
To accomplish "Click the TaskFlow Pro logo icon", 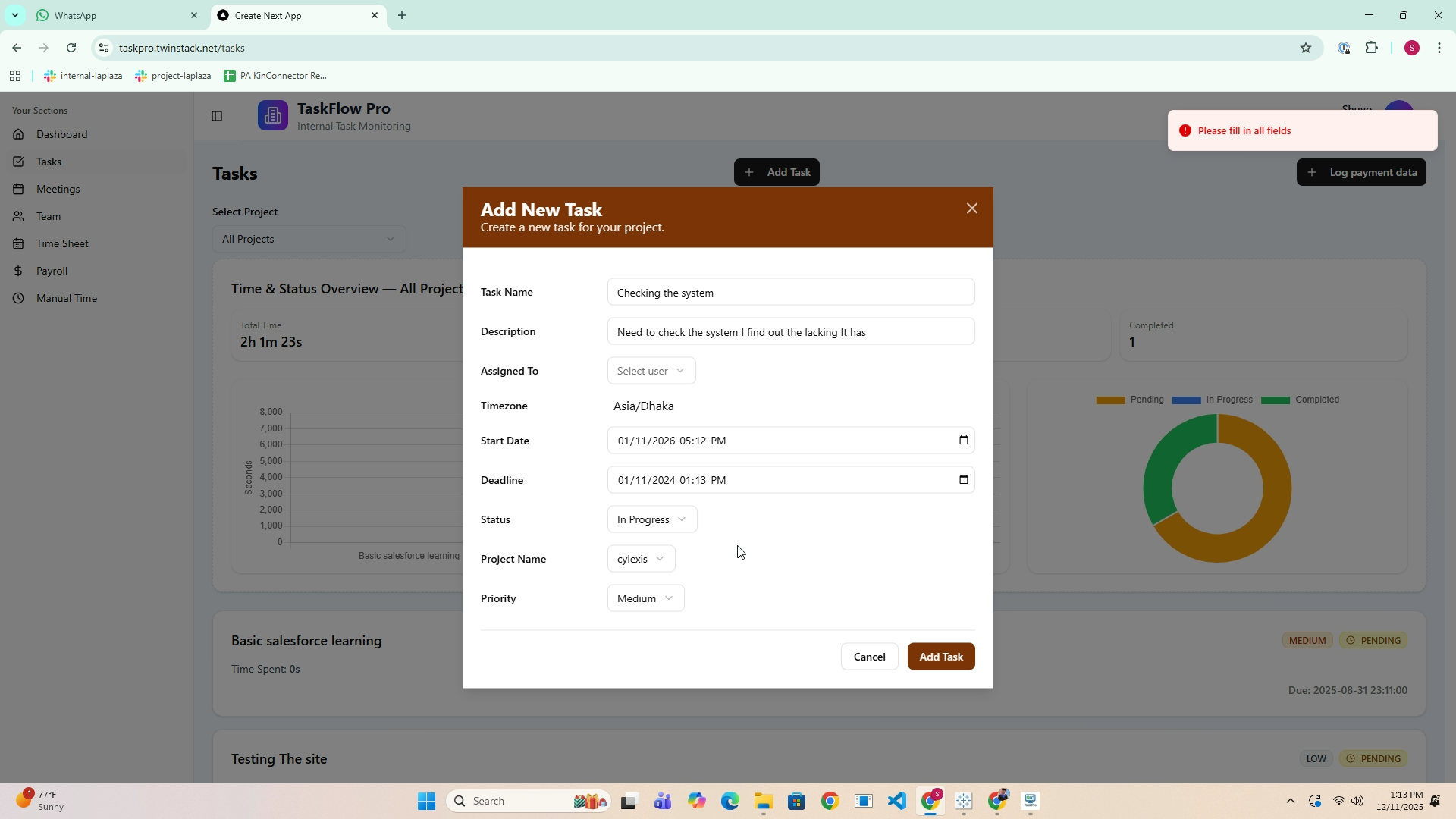I will click(x=273, y=116).
